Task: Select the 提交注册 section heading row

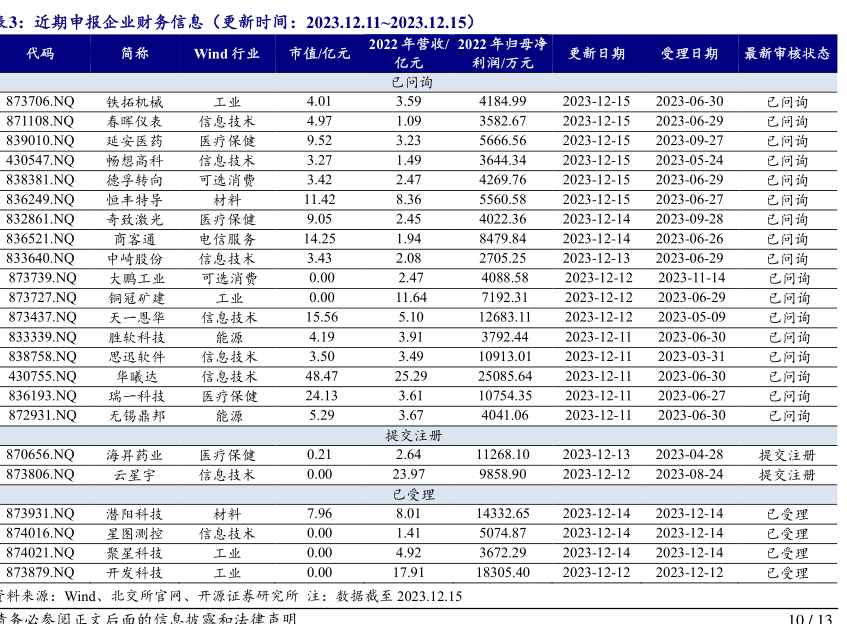Action: [x=419, y=435]
